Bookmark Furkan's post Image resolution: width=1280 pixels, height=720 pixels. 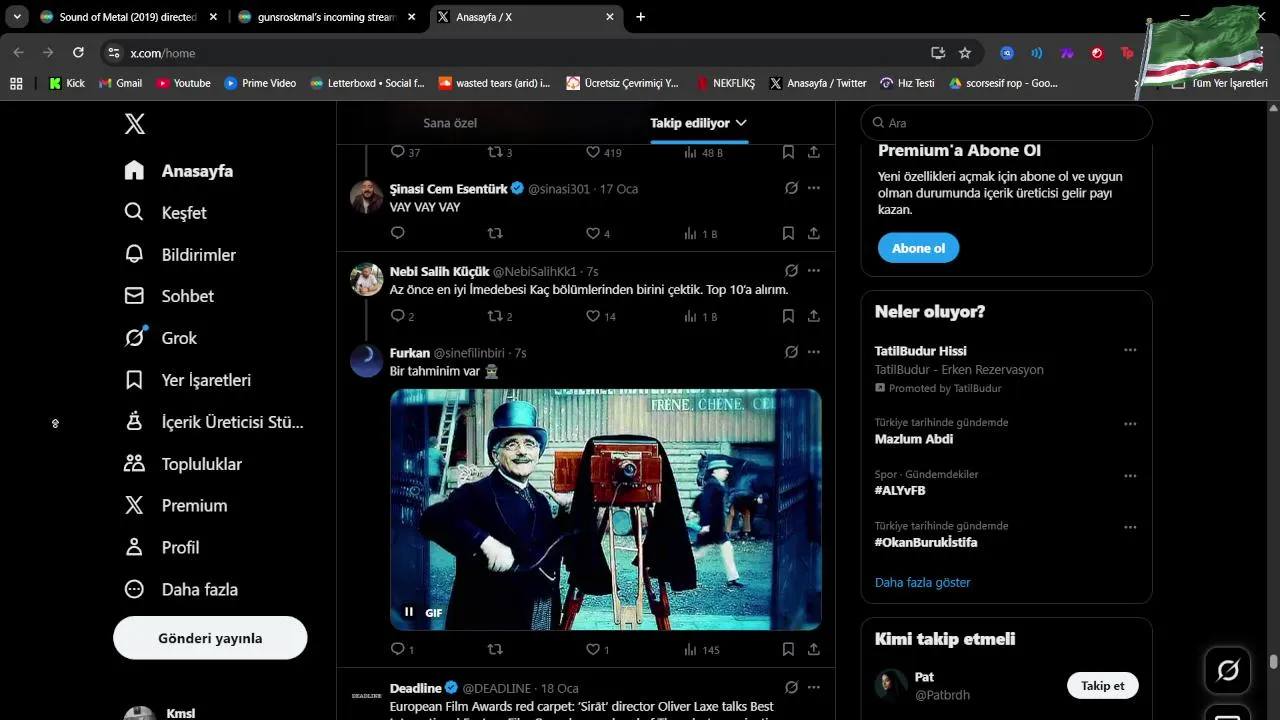[788, 649]
